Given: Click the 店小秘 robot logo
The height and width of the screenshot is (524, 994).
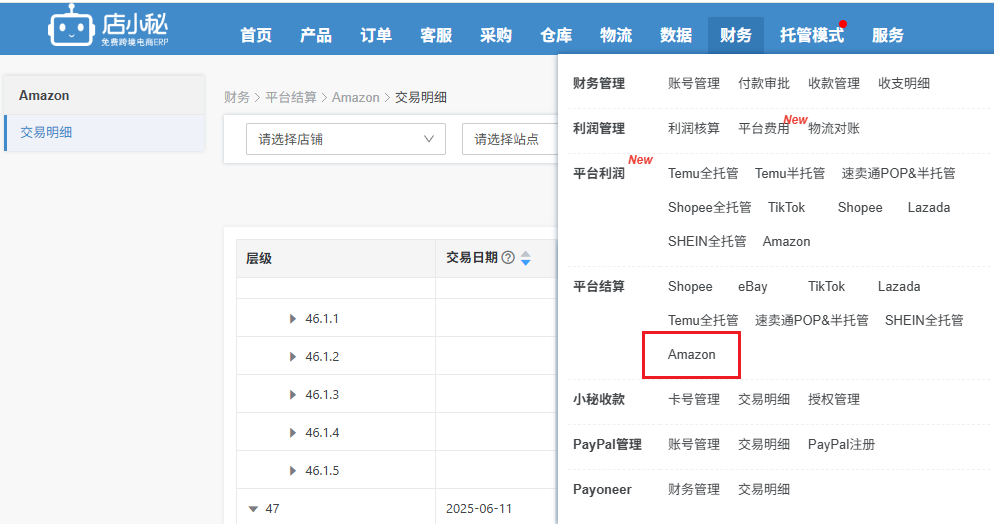Looking at the screenshot, I should tap(108, 25).
